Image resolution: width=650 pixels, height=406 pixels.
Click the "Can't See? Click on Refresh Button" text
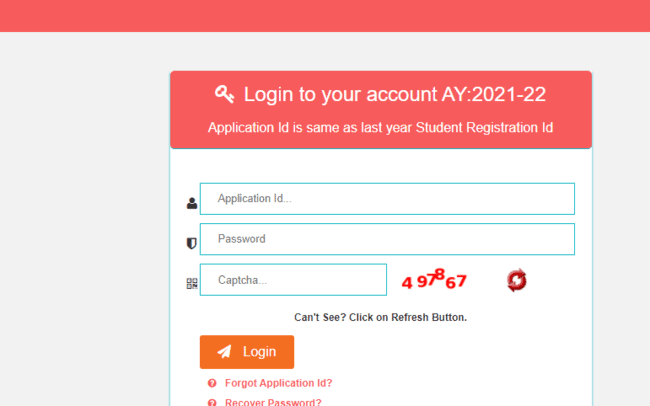(380, 317)
